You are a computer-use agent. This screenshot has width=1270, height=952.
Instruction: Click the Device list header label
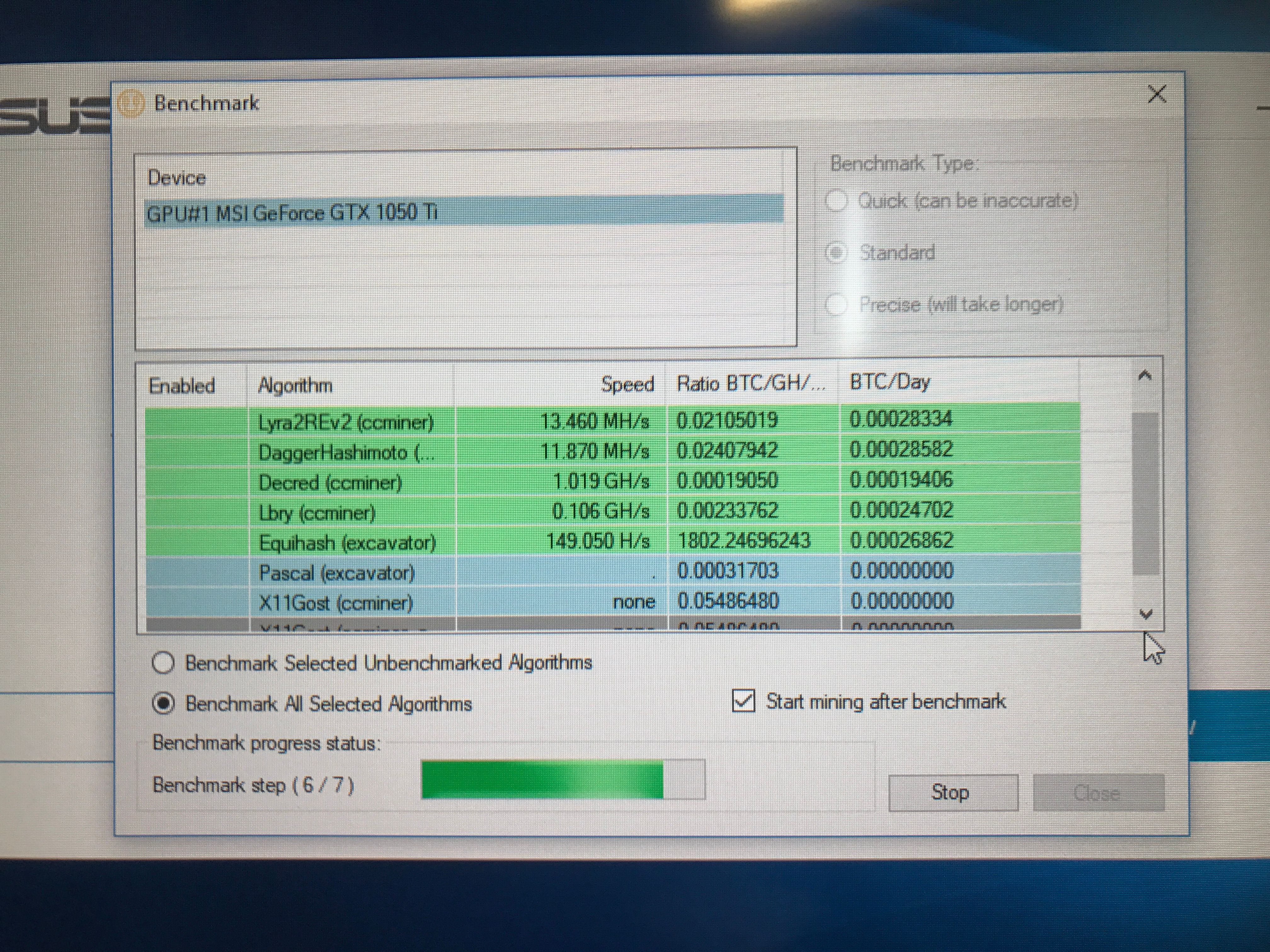tap(176, 178)
